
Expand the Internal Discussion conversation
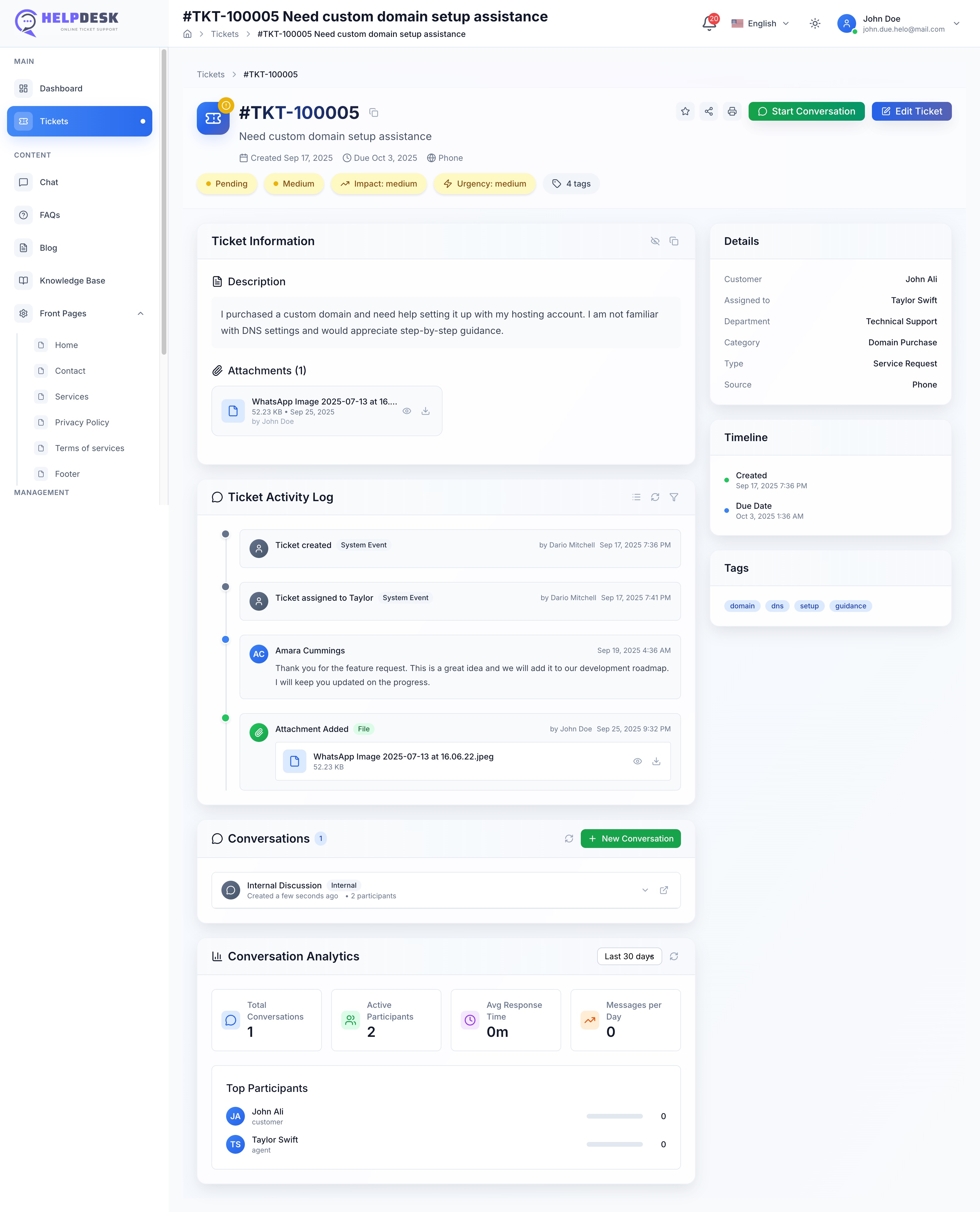pos(645,890)
